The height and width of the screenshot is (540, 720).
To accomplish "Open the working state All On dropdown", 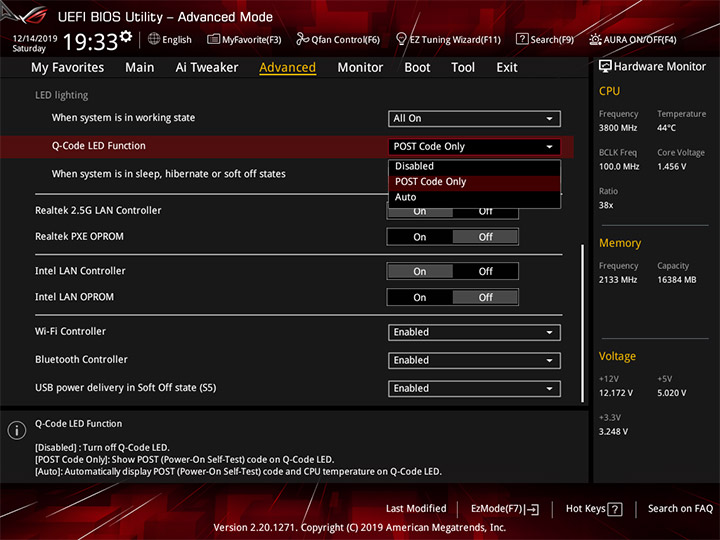I will pos(474,118).
